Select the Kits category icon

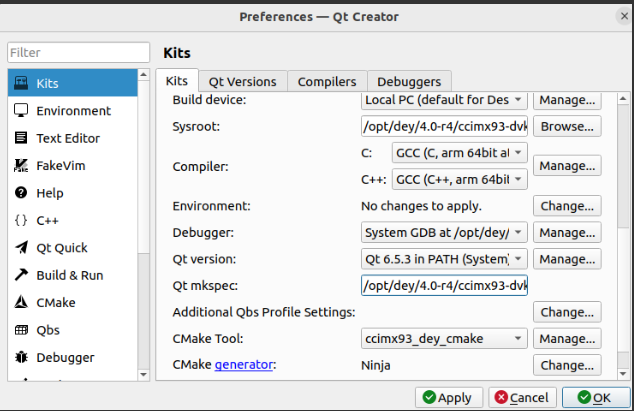21,83
